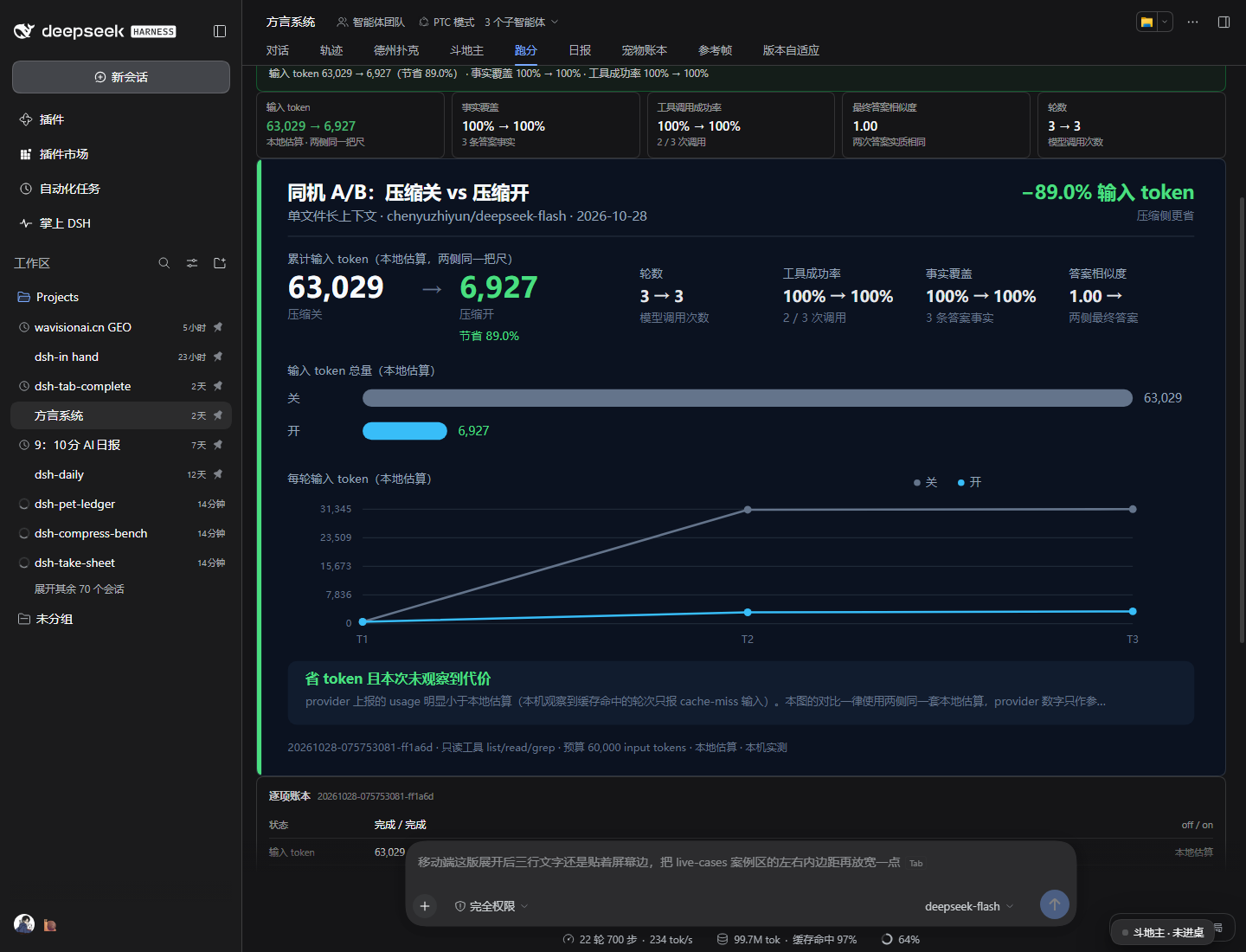Open 自动化任务 in the sidebar
The height and width of the screenshot is (952, 1246).
pos(121,189)
